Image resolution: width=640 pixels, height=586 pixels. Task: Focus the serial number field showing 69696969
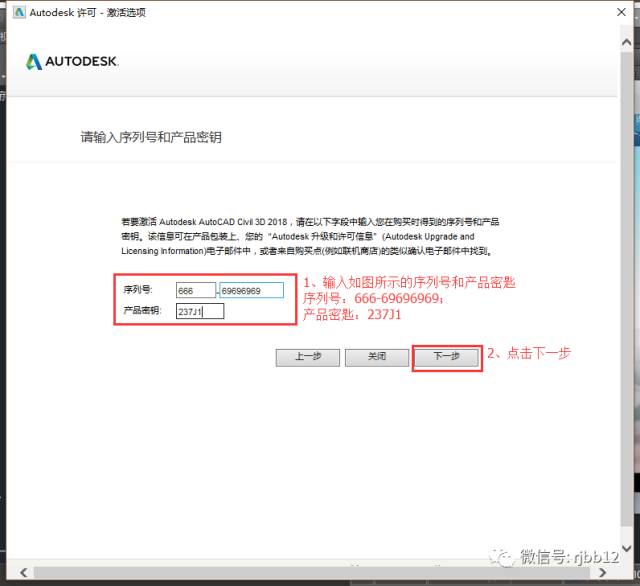pos(252,290)
